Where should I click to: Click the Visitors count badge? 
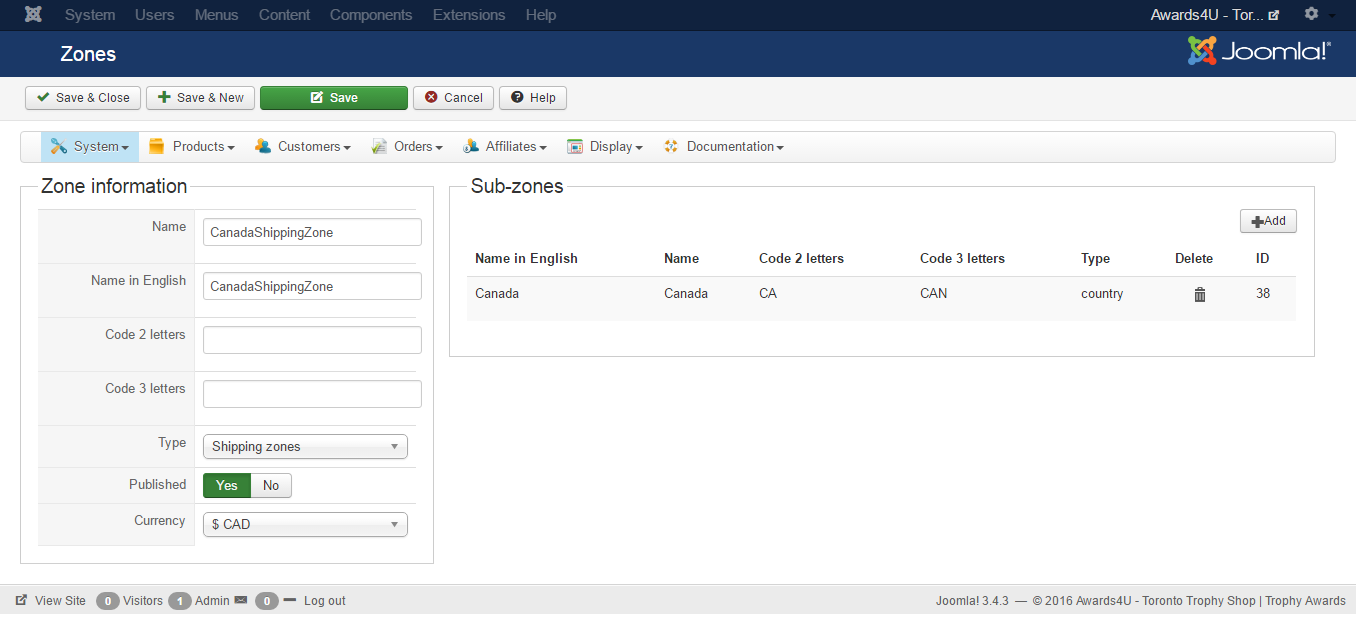(108, 601)
